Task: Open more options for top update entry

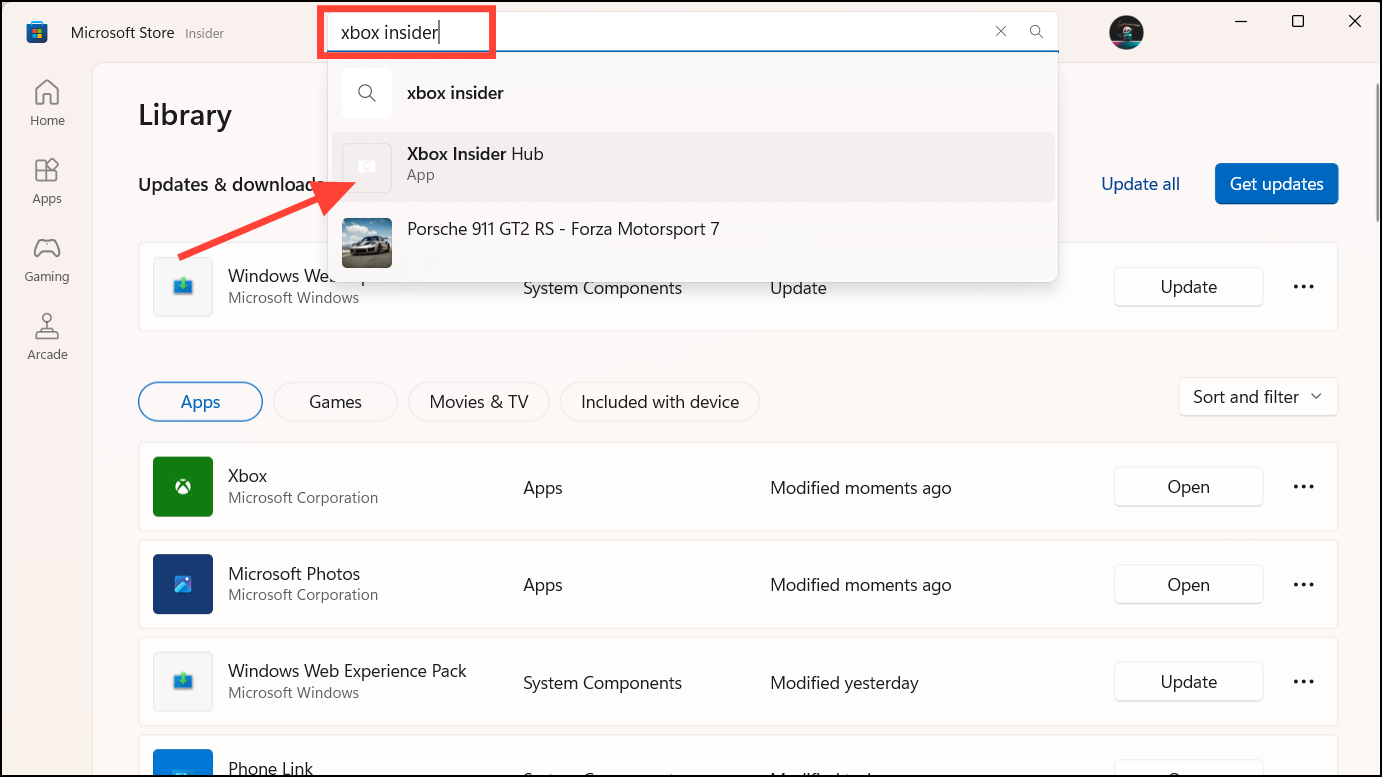Action: (1303, 287)
